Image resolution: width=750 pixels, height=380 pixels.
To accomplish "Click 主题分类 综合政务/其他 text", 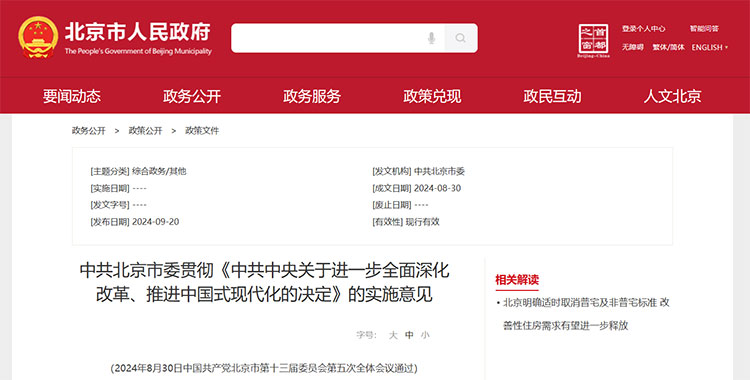I will coord(138,171).
